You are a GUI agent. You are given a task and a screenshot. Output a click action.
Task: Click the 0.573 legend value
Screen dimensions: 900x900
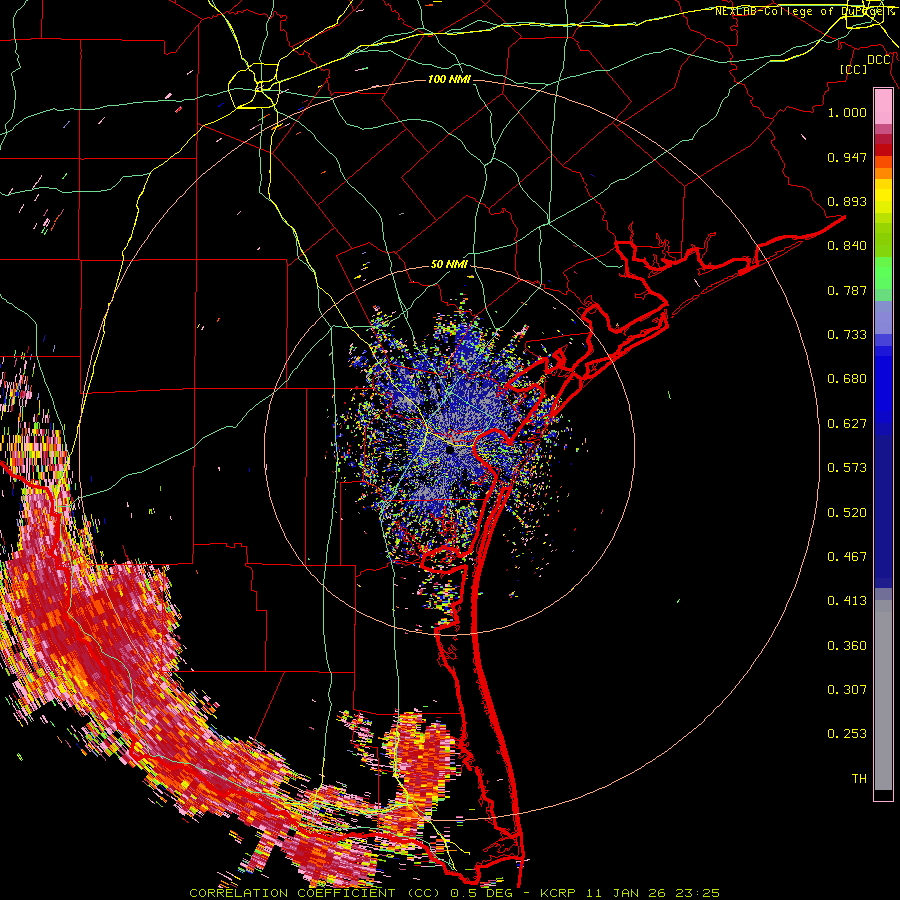[847, 468]
